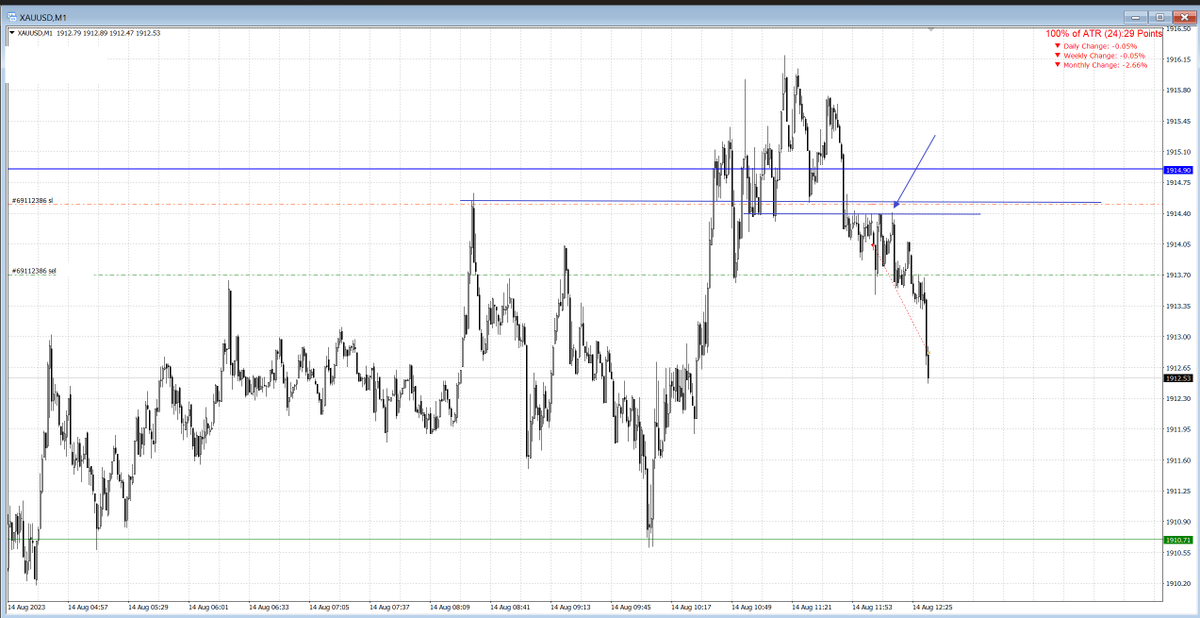Viewport: 1200px width, 618px height.
Task: Click the black triangle beside XAUUSD,M1 label
Action: coord(12,33)
